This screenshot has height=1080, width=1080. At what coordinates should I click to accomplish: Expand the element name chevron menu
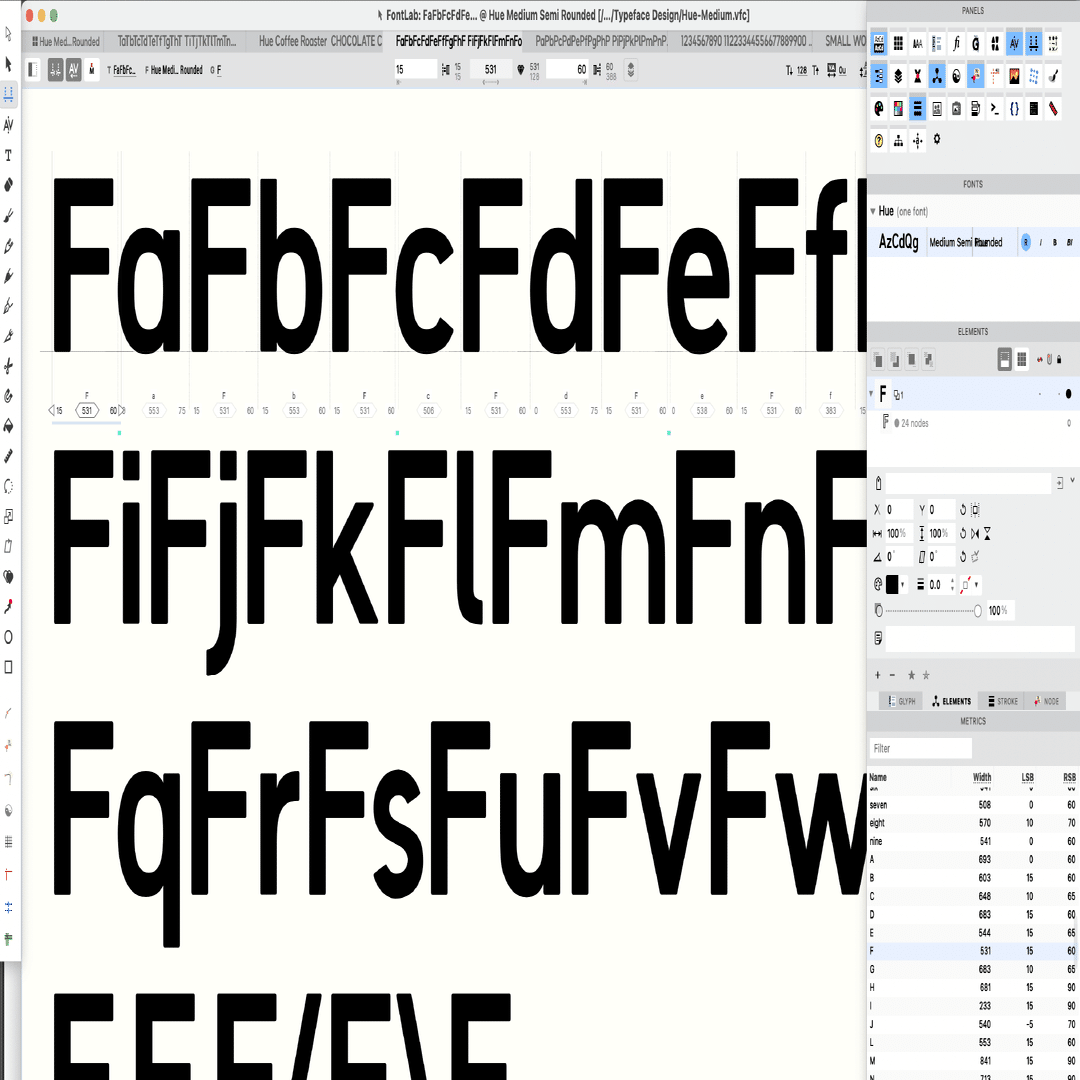(x=1072, y=481)
